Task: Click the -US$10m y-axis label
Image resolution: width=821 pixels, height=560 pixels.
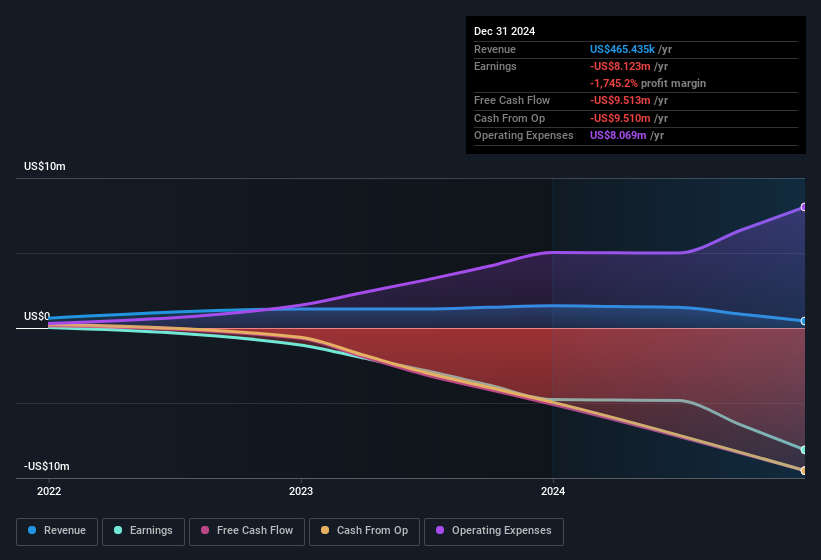Action: coord(47,466)
